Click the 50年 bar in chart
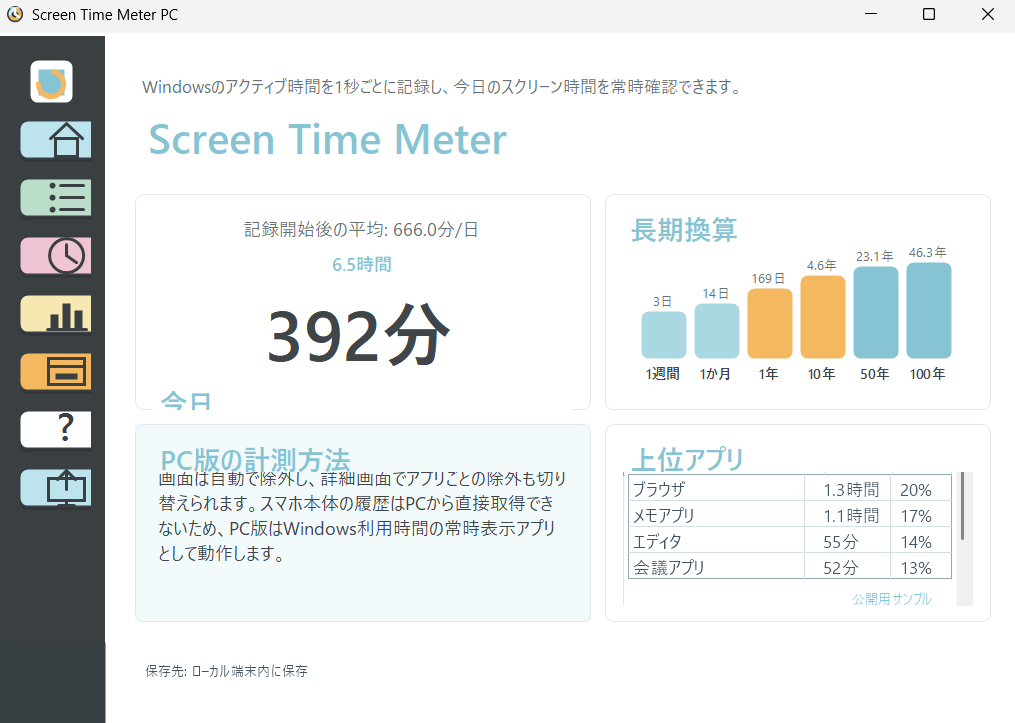The image size is (1015, 723). [876, 312]
